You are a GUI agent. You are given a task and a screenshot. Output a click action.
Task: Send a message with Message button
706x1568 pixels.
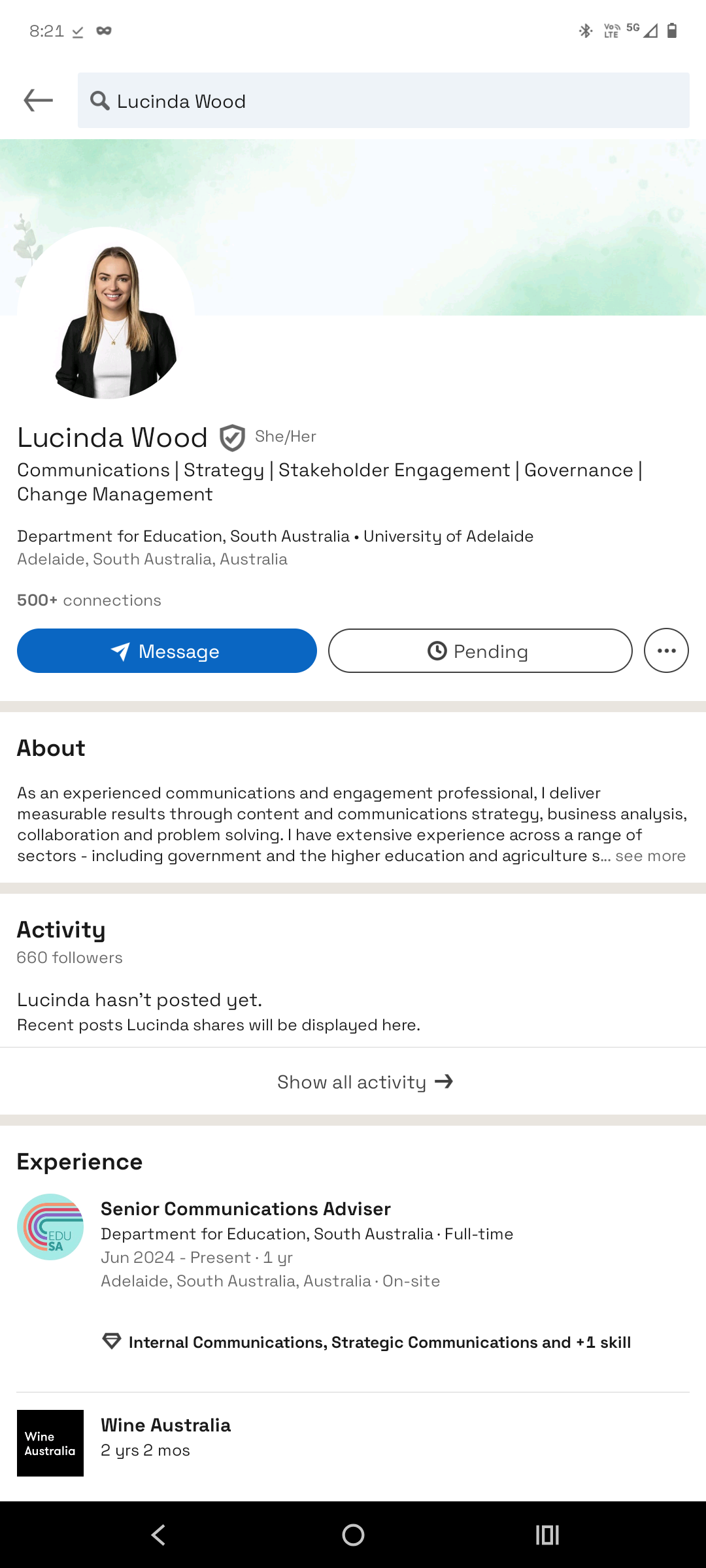coord(167,651)
